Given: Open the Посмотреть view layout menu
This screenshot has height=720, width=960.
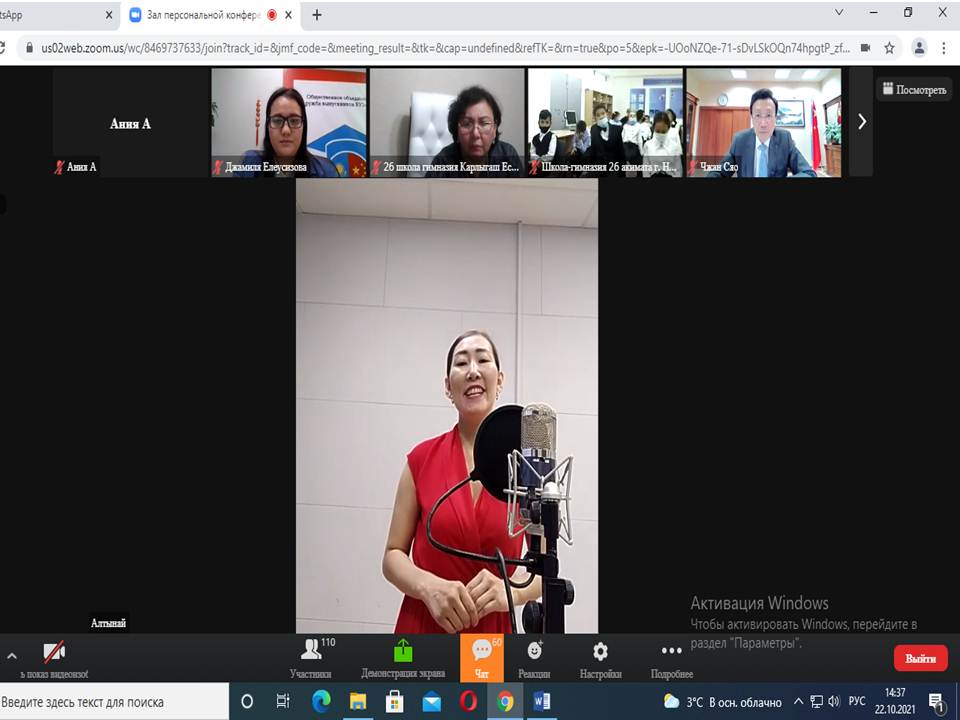Looking at the screenshot, I should pos(914,89).
